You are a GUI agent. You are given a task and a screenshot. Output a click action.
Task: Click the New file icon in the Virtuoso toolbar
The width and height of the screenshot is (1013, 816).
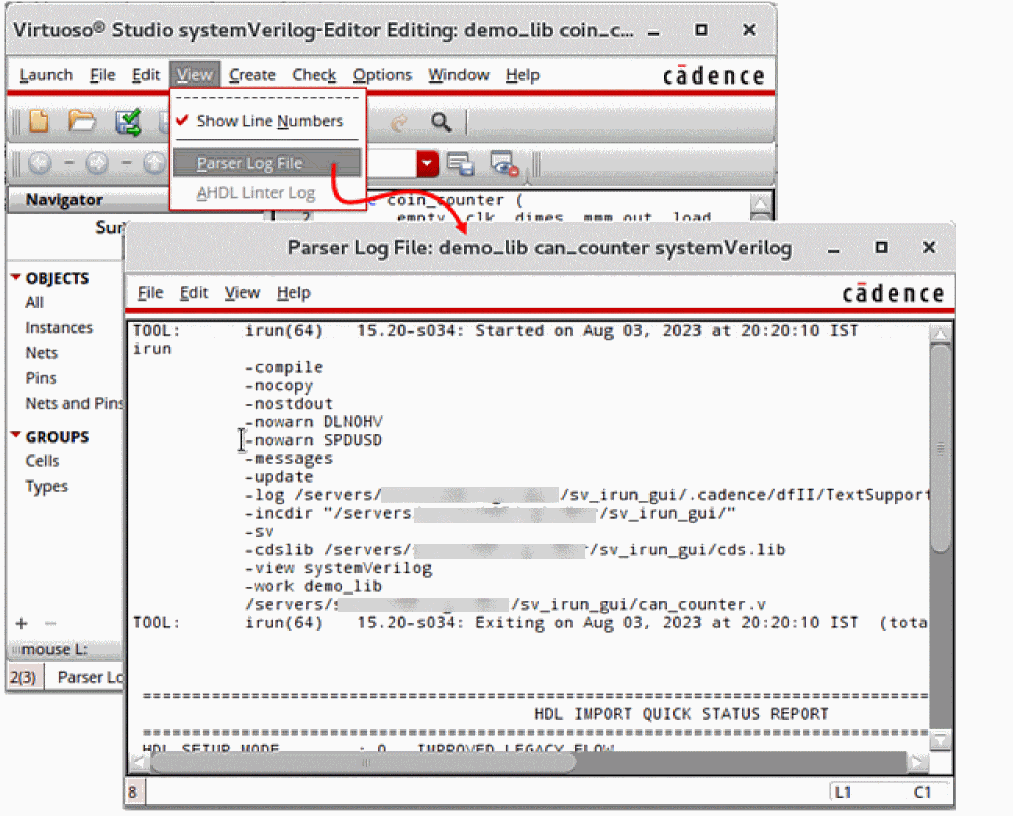[x=39, y=121]
